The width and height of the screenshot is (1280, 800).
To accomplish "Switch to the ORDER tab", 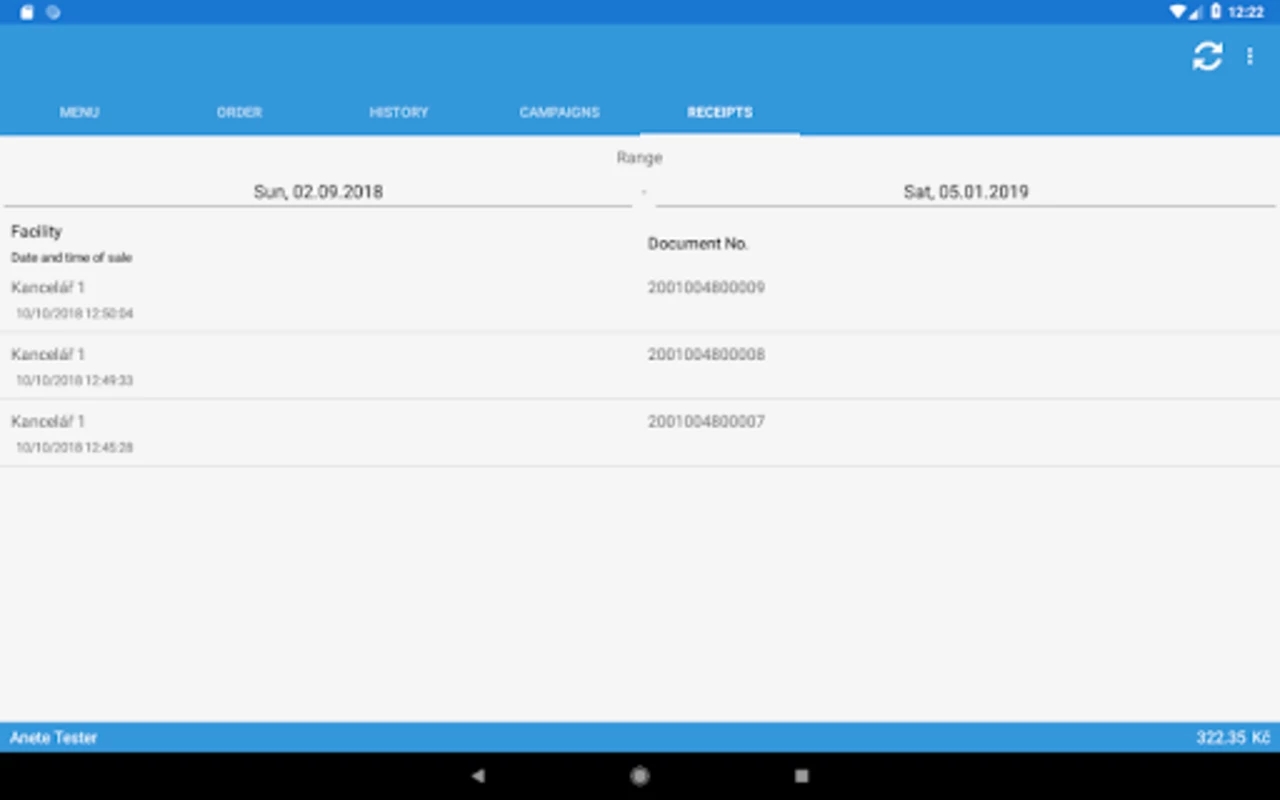I will [240, 112].
